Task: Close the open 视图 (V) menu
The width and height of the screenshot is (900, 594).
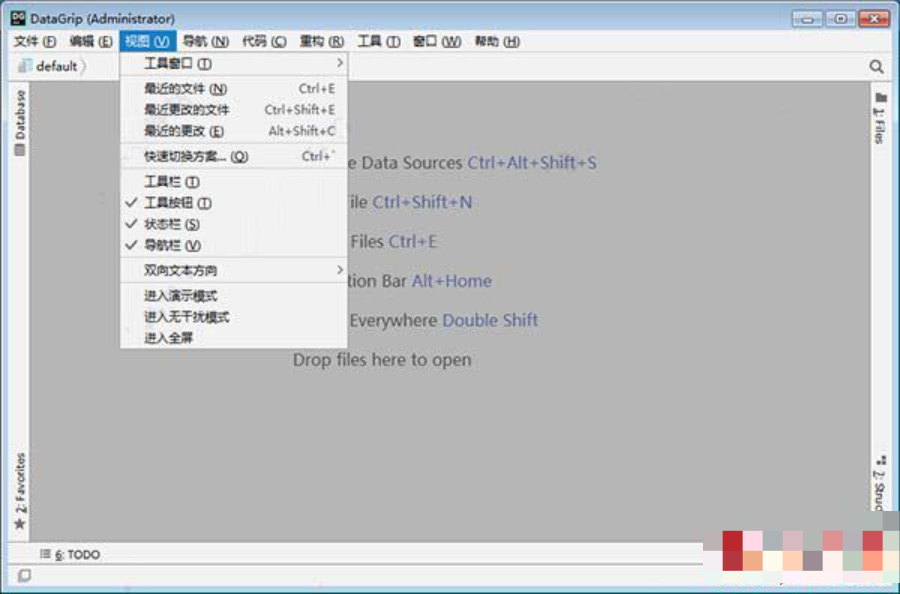Action: (148, 41)
